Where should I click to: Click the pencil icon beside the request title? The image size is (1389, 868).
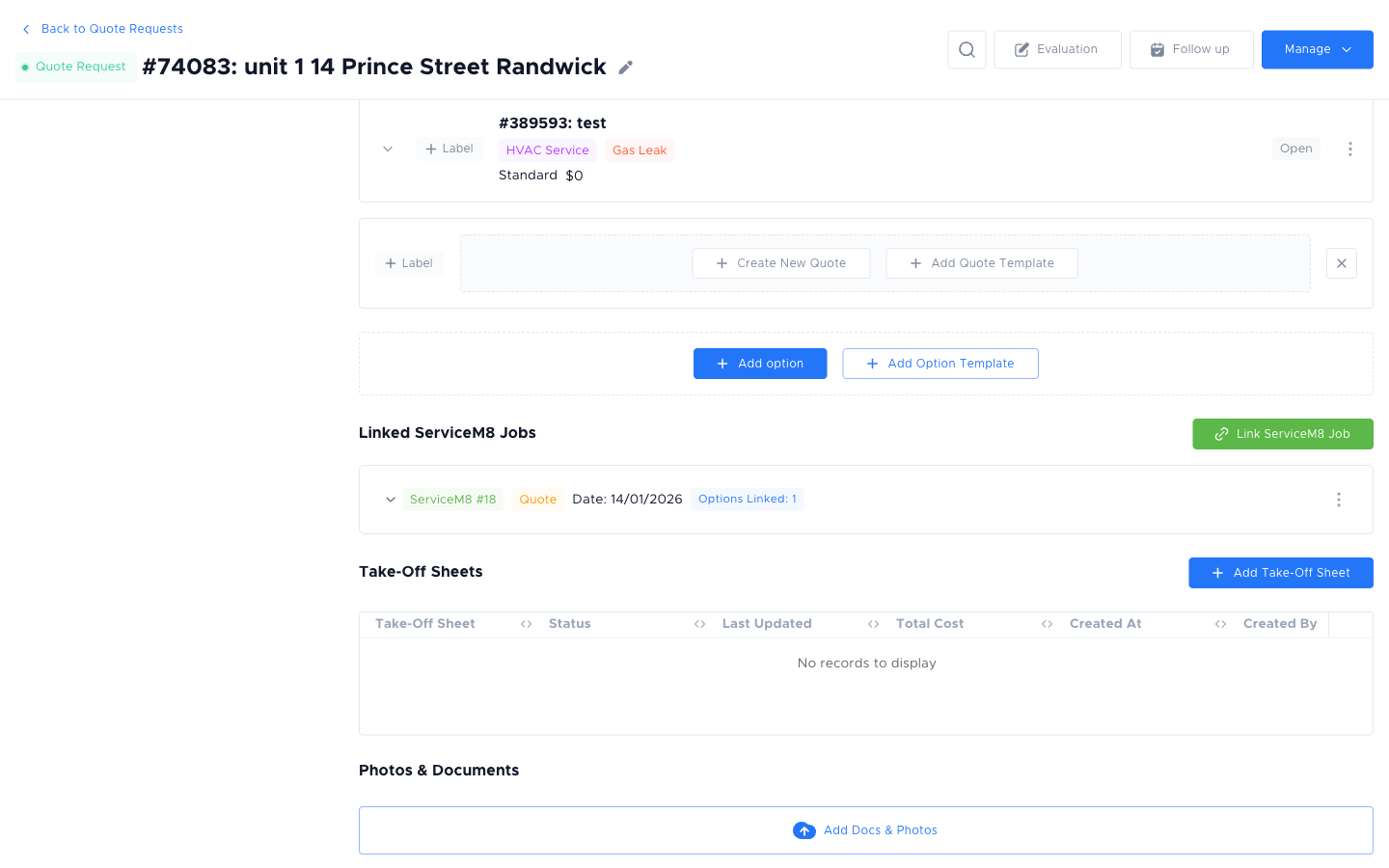[626, 68]
